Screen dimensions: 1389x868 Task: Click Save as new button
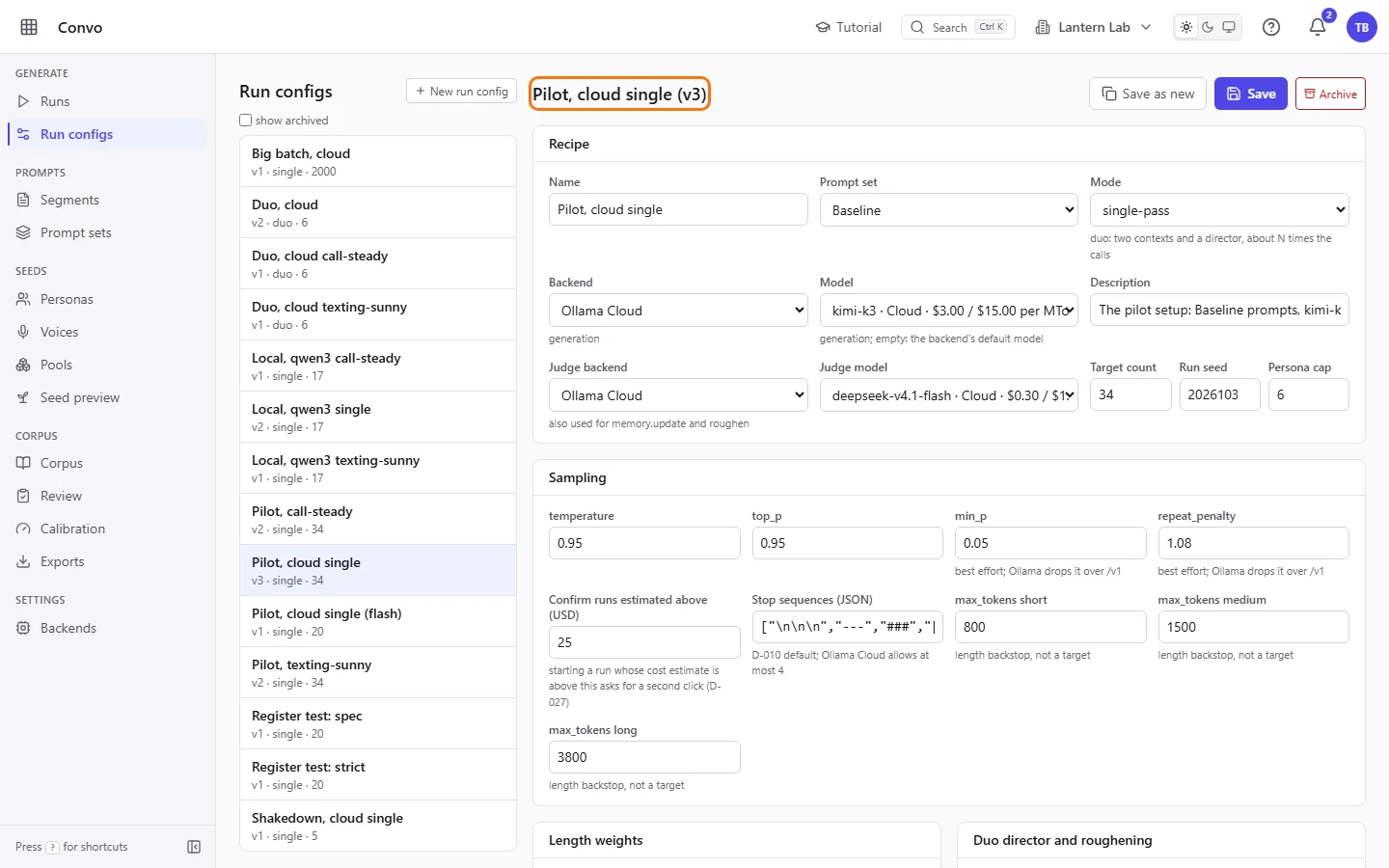pyautogui.click(x=1148, y=94)
